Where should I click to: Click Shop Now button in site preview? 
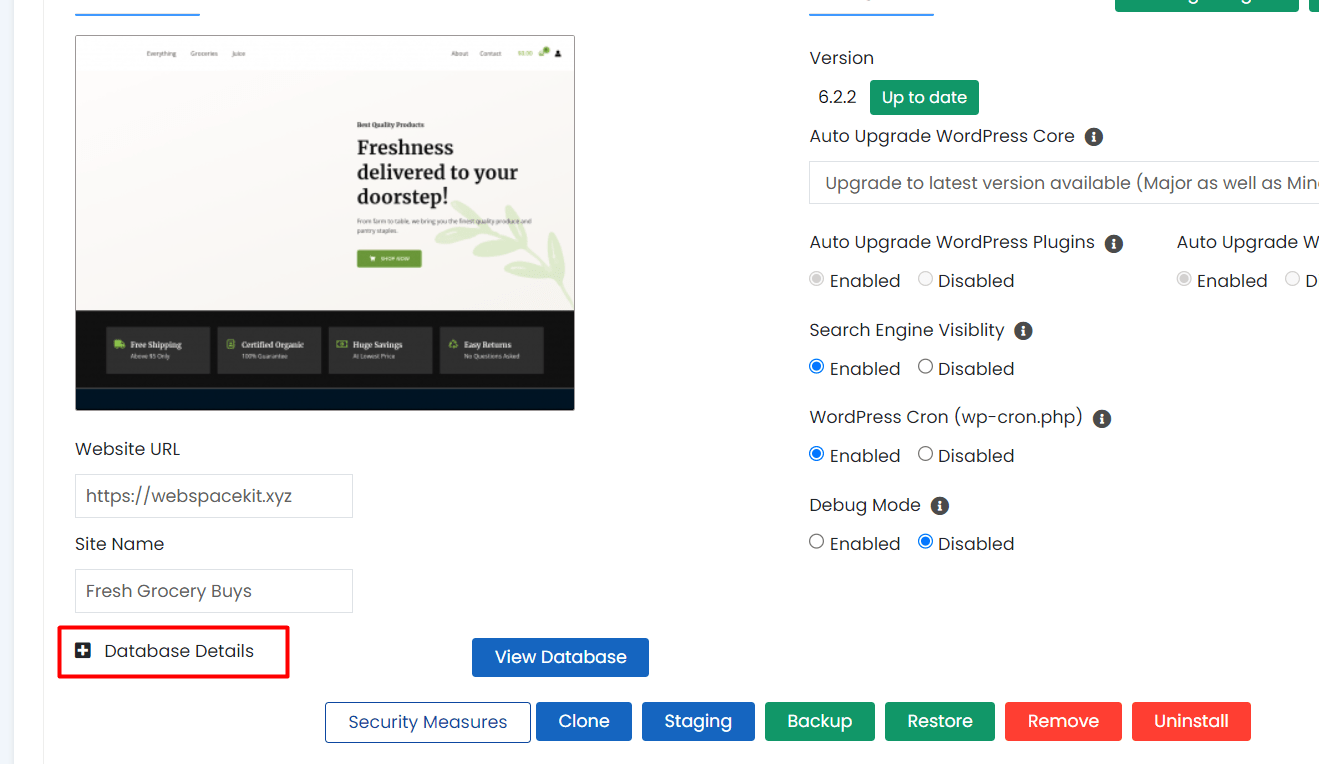(389, 259)
